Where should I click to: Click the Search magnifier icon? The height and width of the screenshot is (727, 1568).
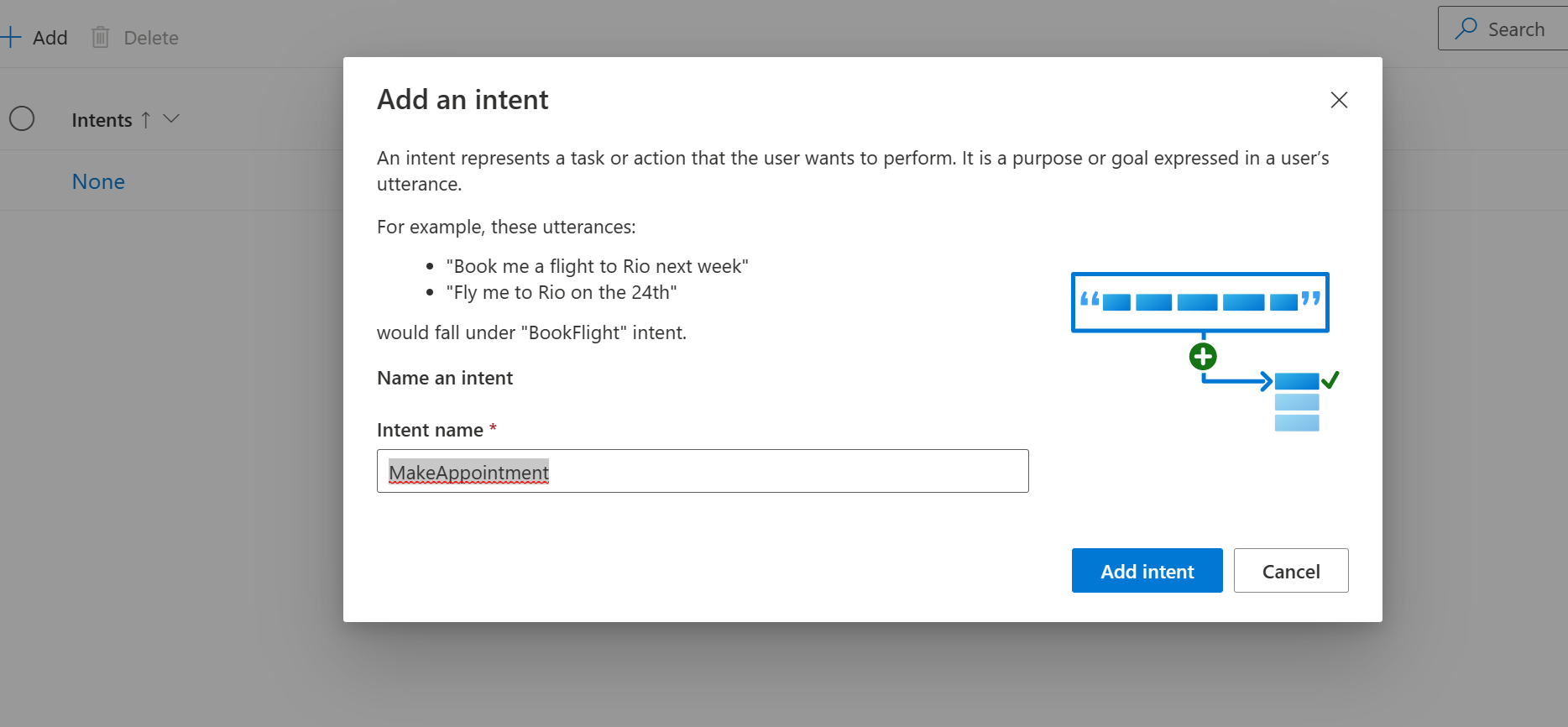point(1466,29)
